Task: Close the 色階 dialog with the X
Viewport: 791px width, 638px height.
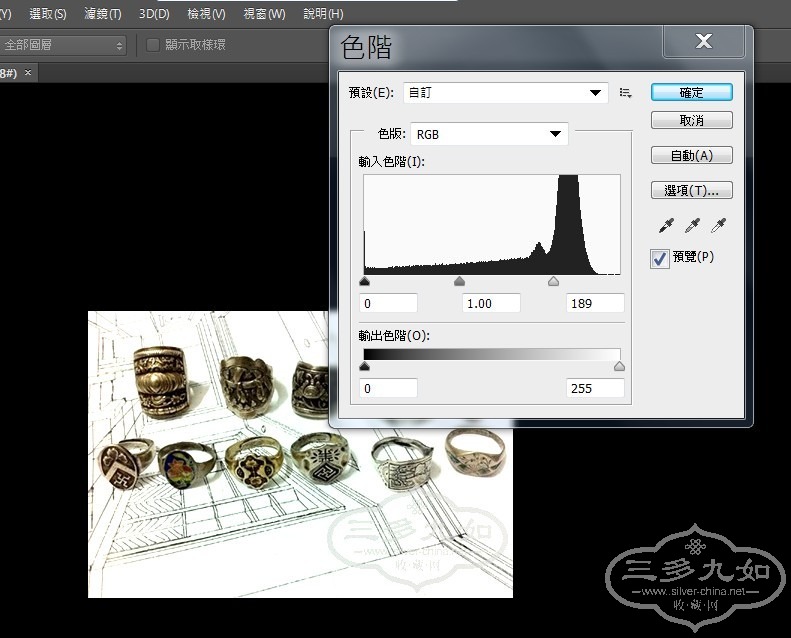Action: [703, 41]
